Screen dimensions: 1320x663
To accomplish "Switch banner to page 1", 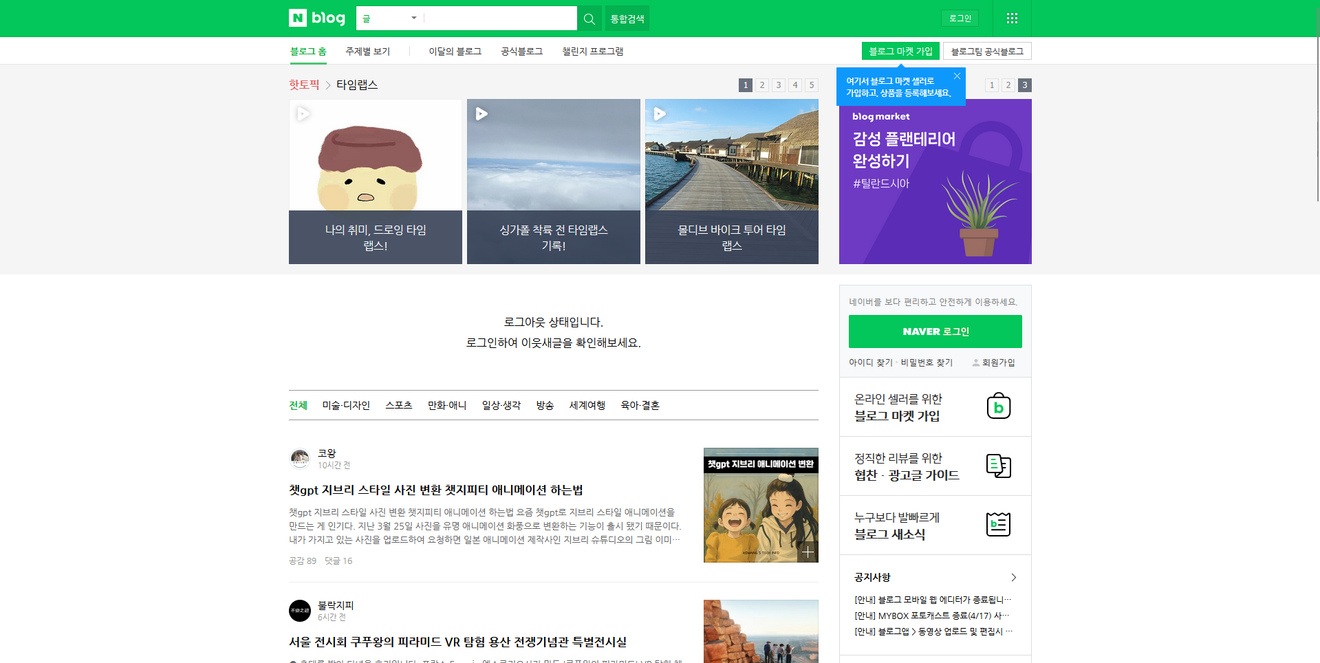I will pos(992,85).
